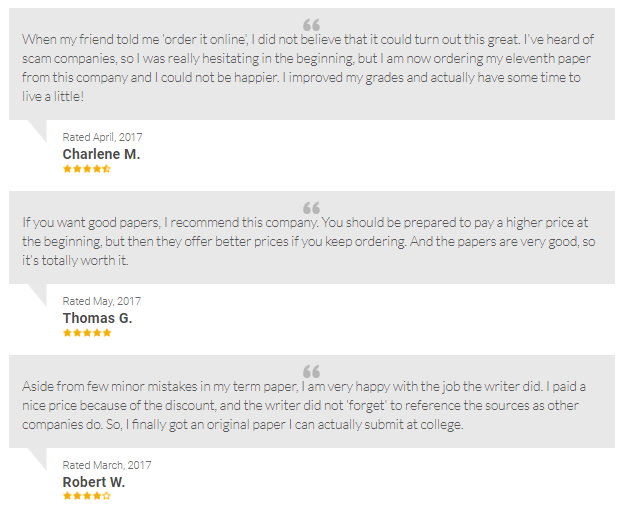The width and height of the screenshot is (627, 505).
Task: Click Robert W.'s four-star rating
Action: click(x=87, y=496)
